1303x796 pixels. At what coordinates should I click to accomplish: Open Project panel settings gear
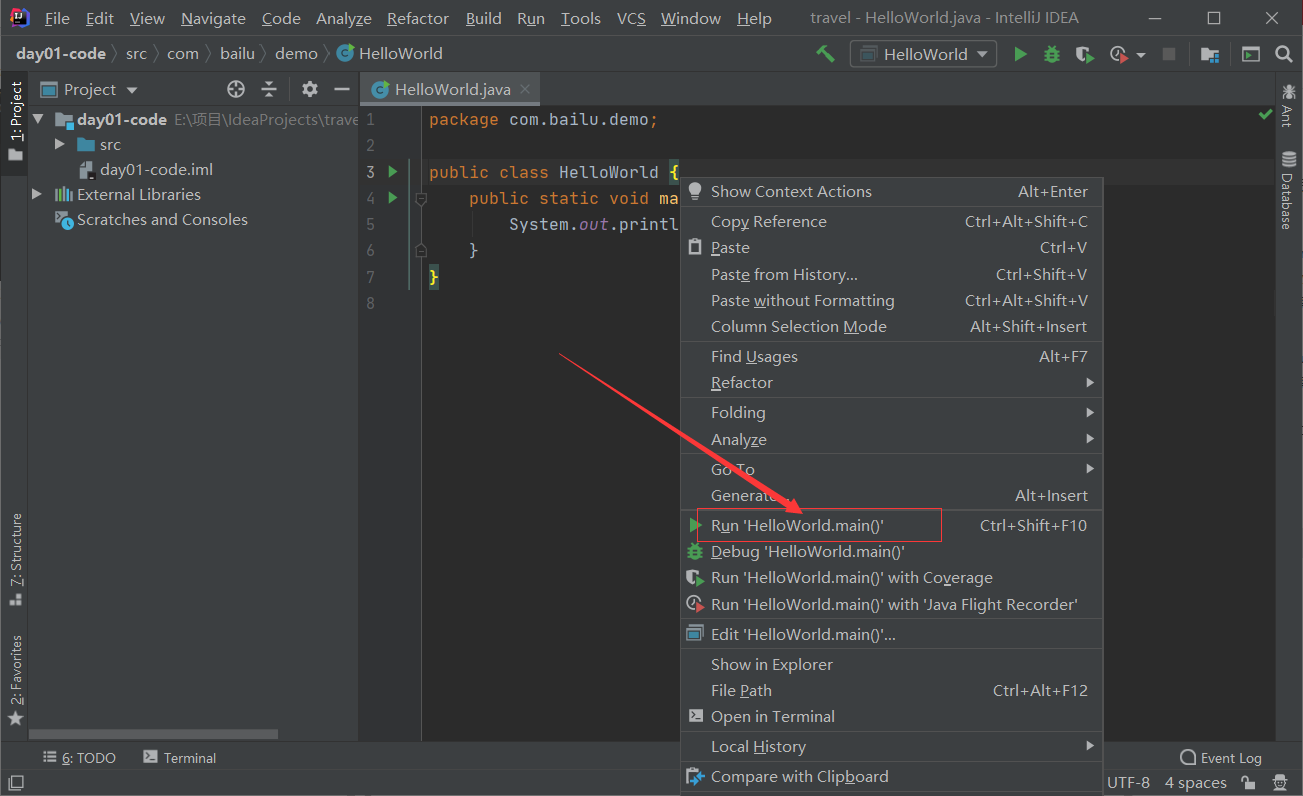click(x=310, y=89)
